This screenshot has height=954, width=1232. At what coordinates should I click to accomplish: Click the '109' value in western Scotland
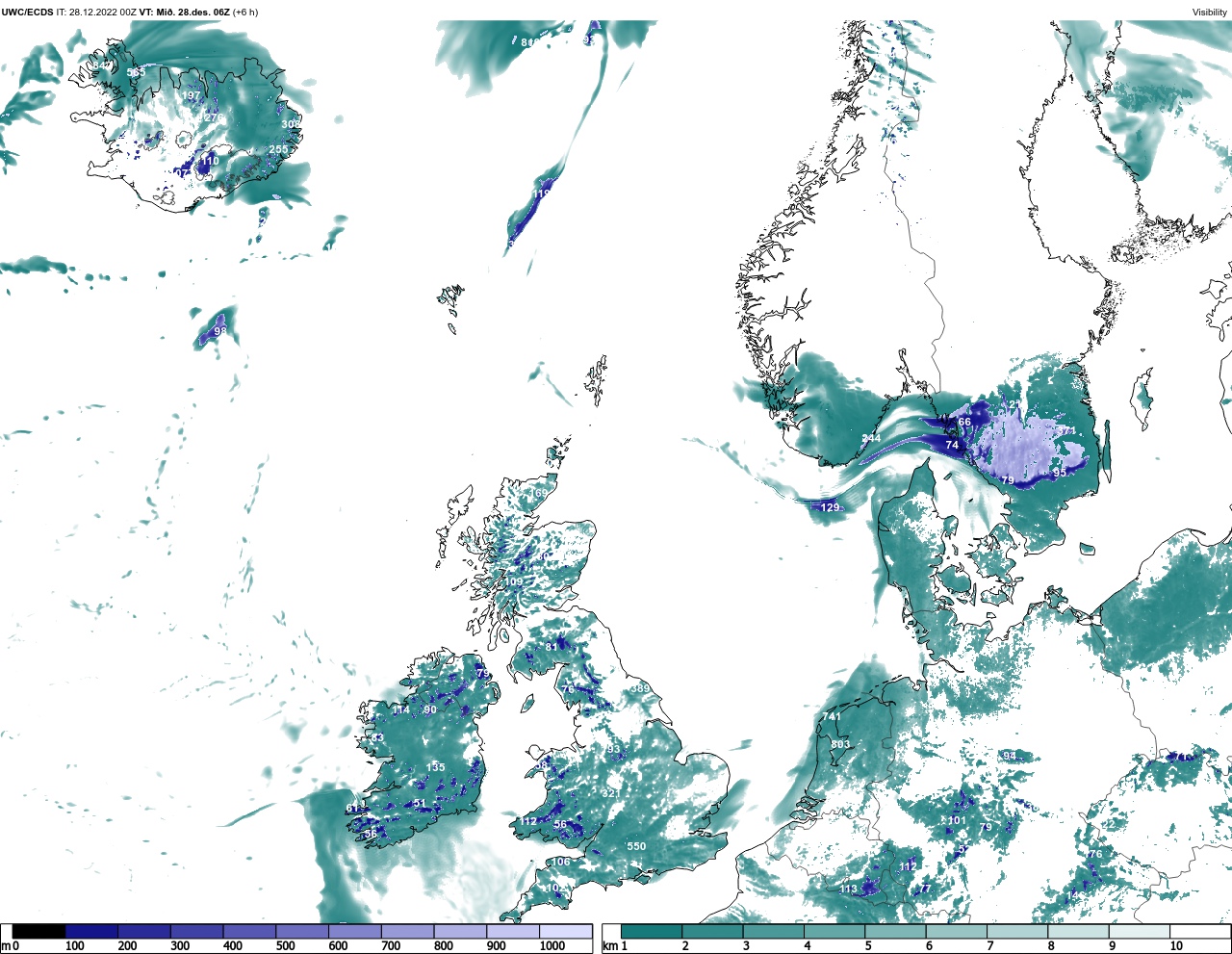[x=514, y=582]
